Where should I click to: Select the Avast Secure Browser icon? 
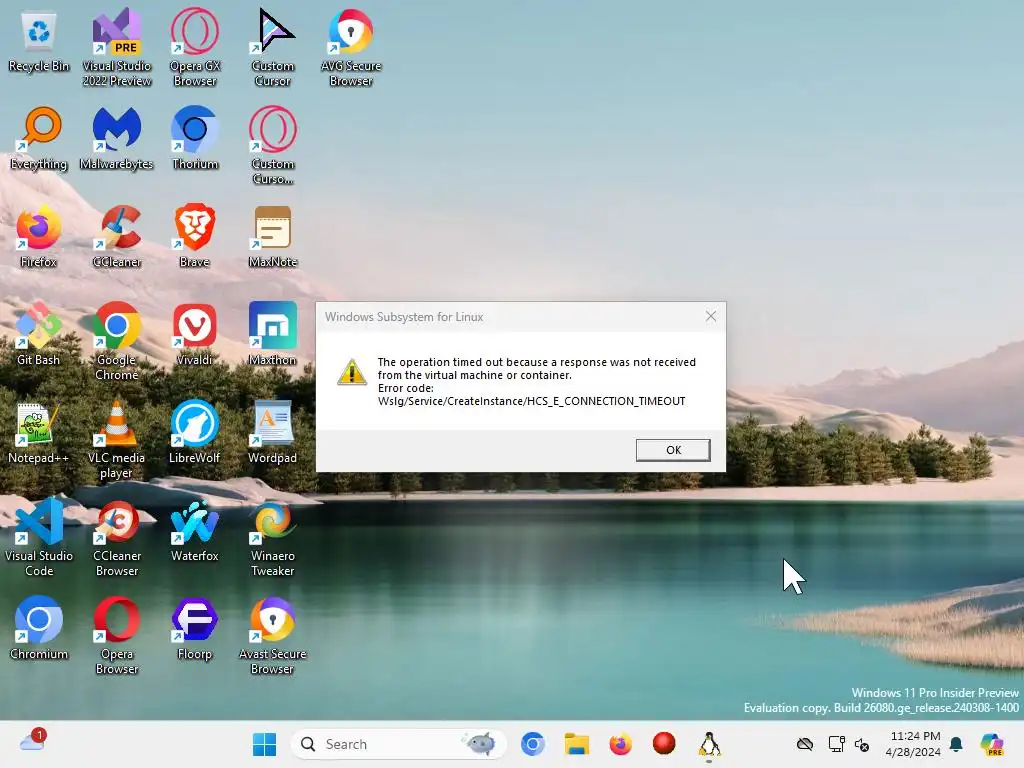tap(273, 635)
